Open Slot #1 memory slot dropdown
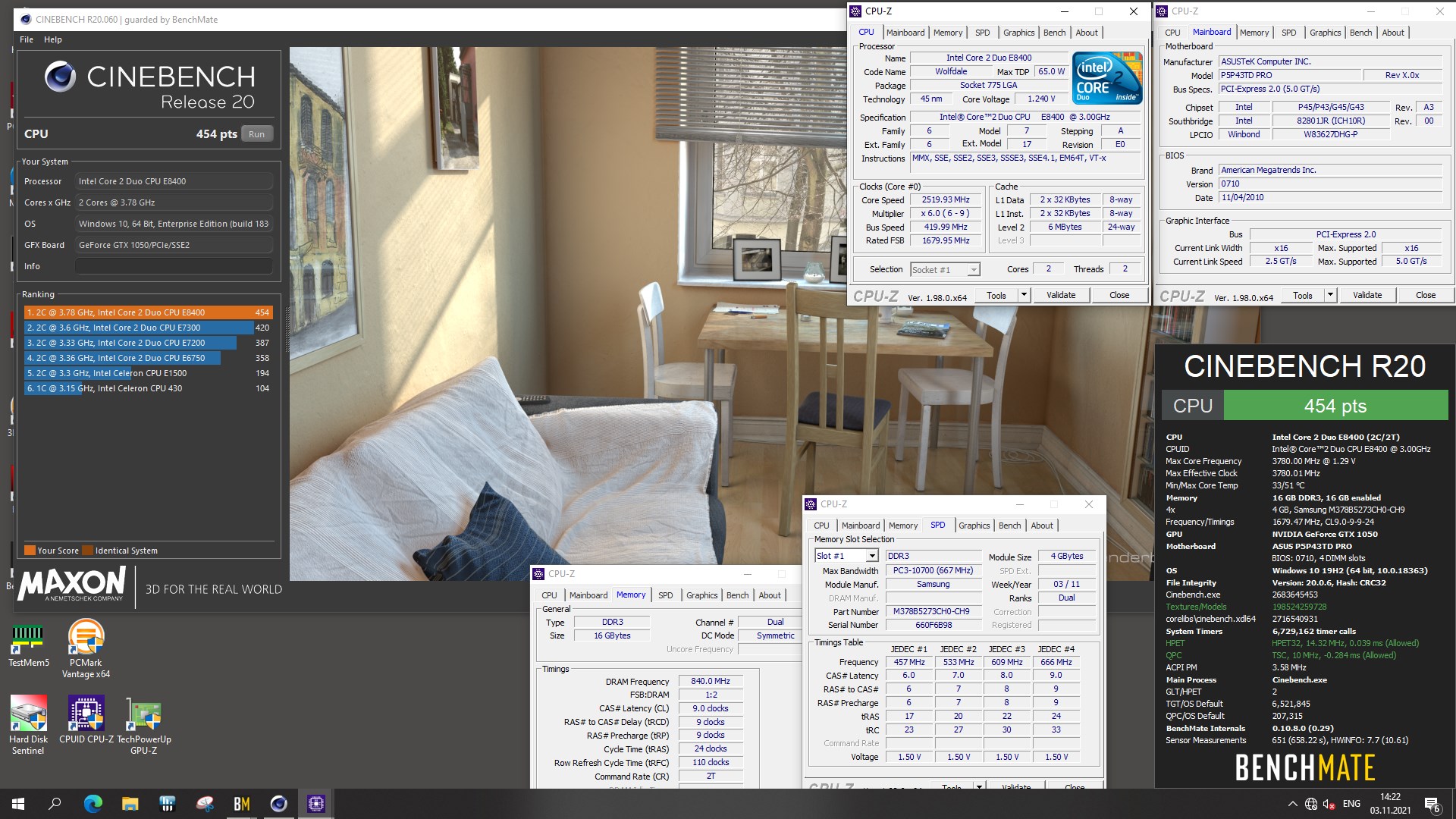This screenshot has width=1456, height=819. 846,556
